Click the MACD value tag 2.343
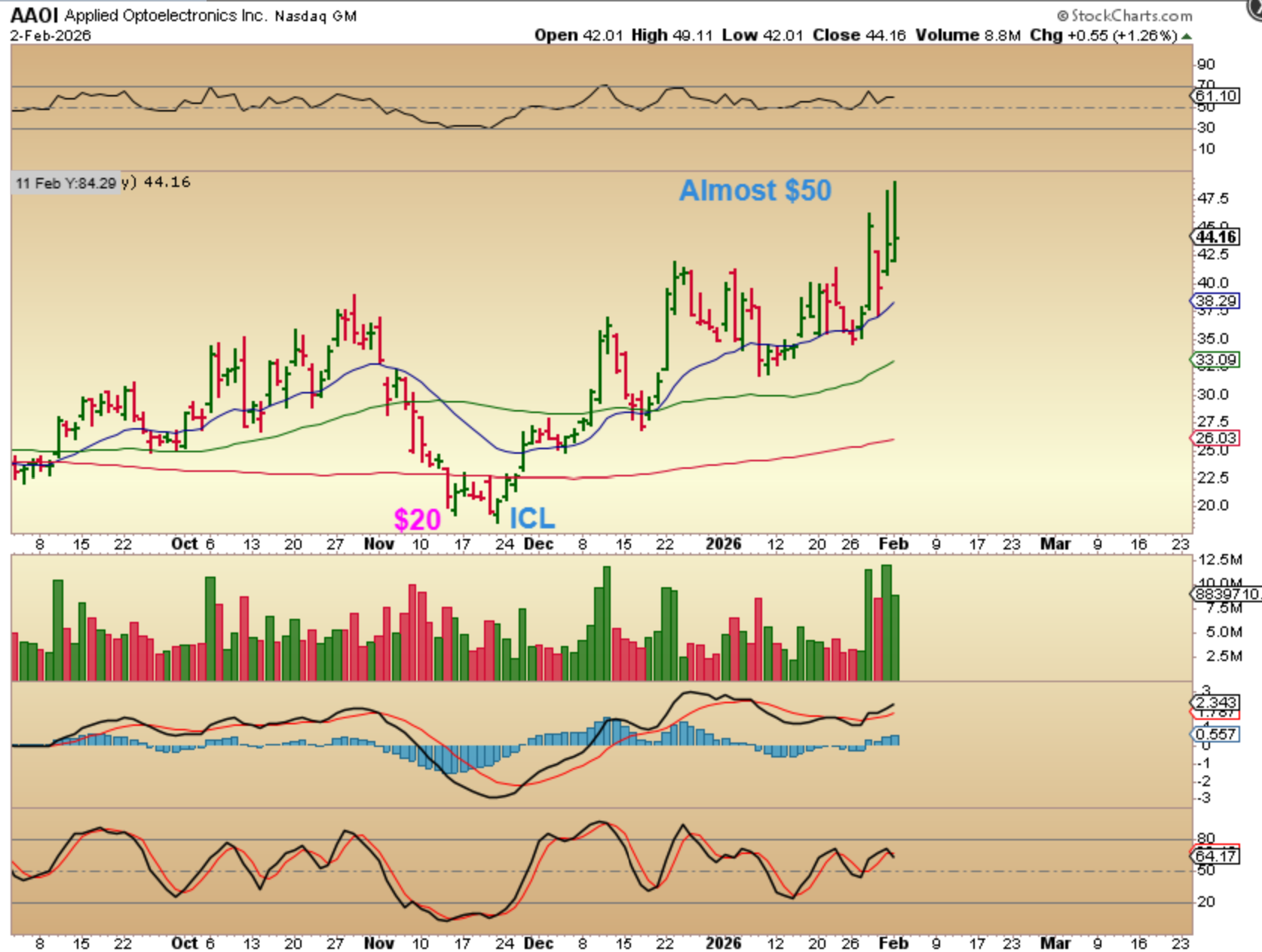 (x=1216, y=703)
